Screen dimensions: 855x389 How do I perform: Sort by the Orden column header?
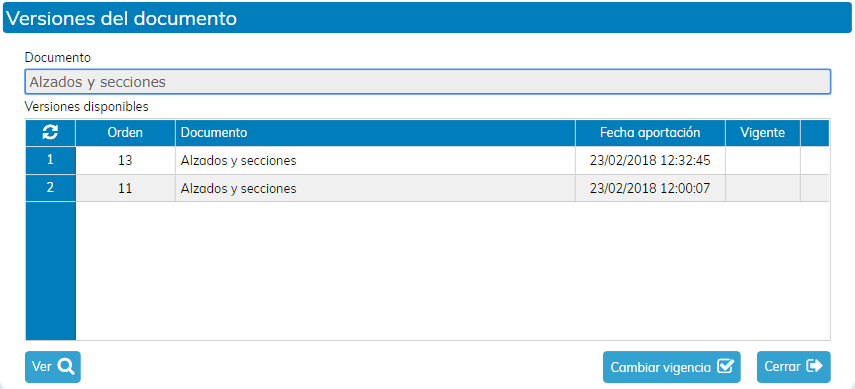tap(125, 133)
